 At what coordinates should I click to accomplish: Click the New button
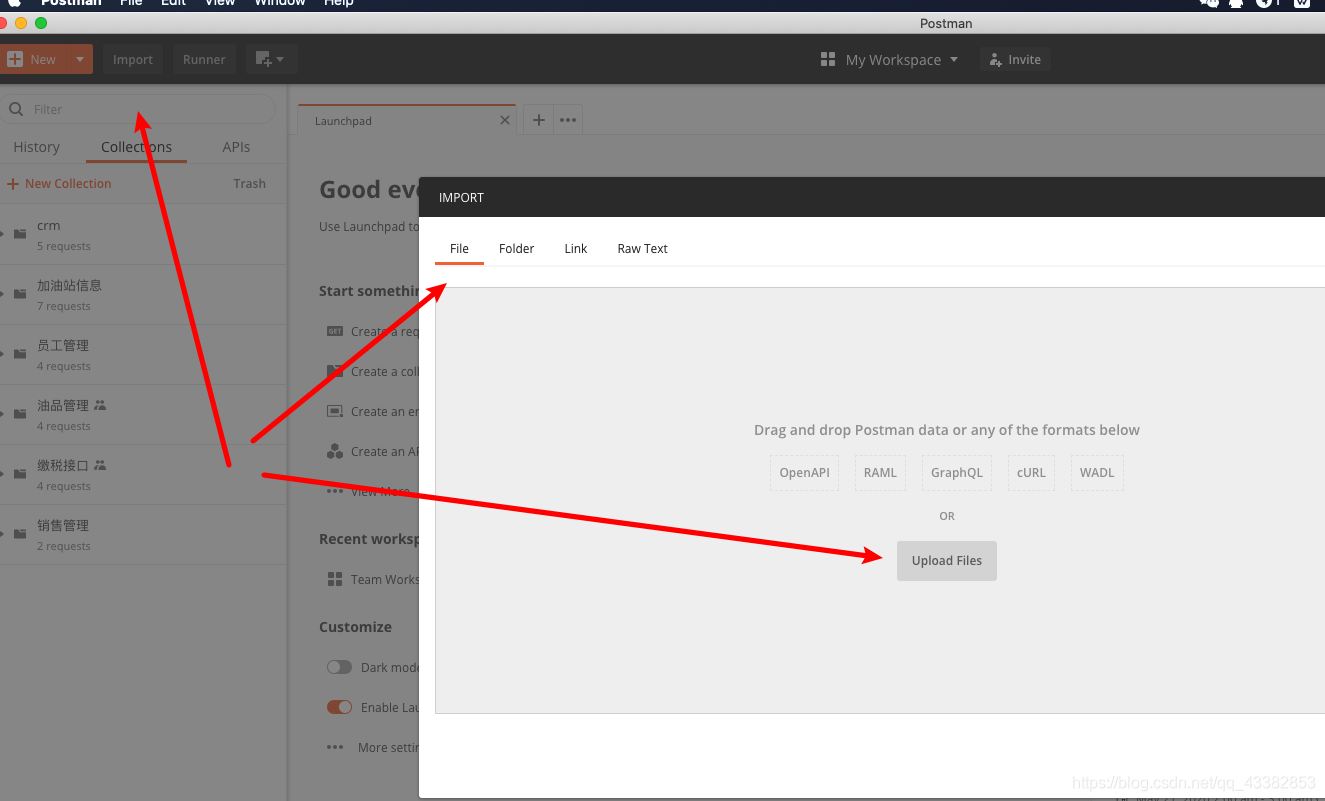coord(33,59)
